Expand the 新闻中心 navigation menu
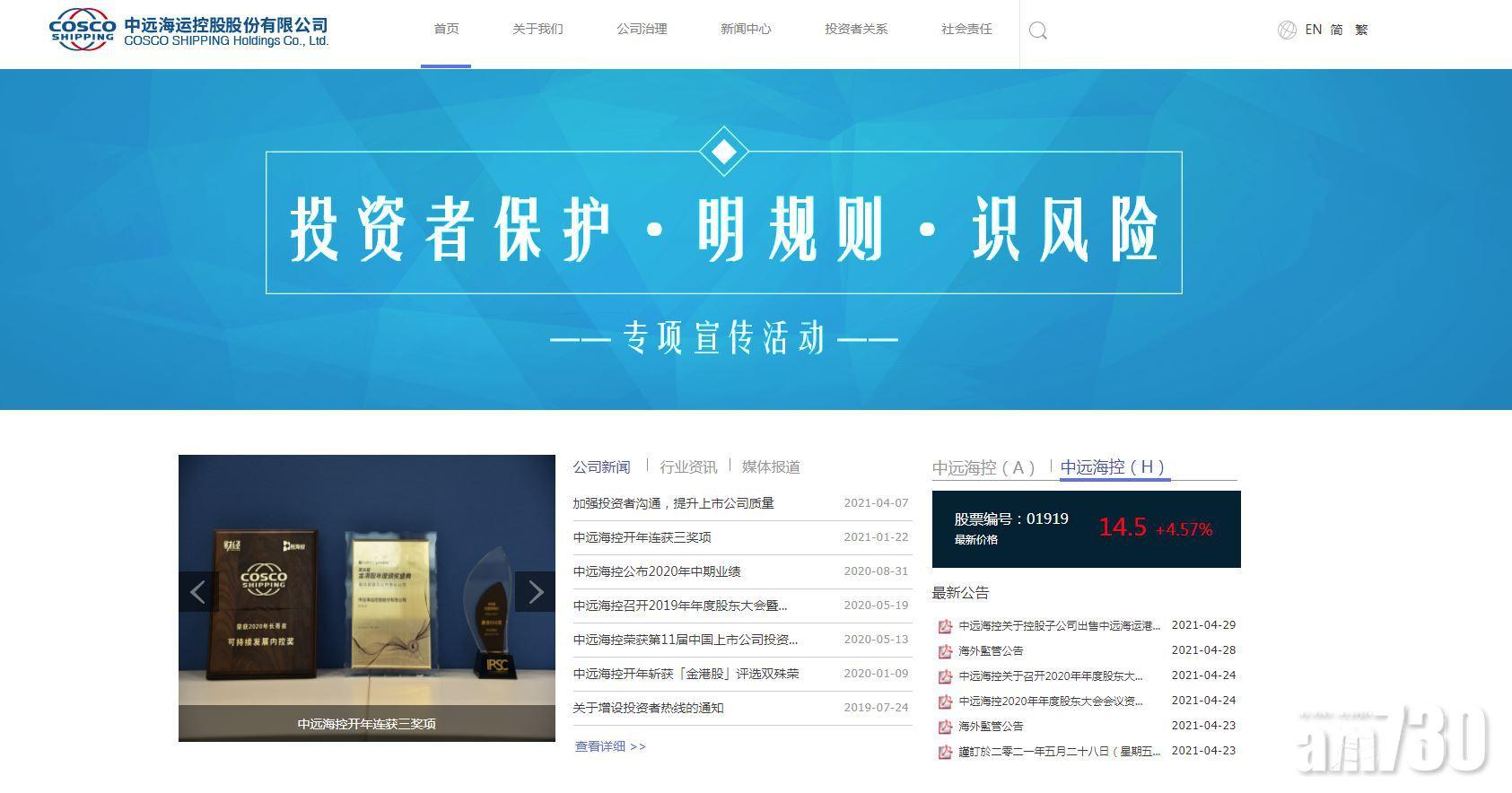Image resolution: width=1512 pixels, height=793 pixels. (746, 30)
